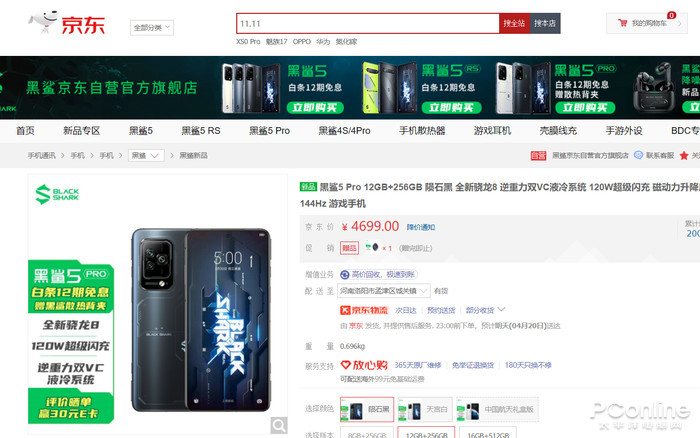This screenshot has width=700, height=438.
Task: Open the shopping cart icon
Action: coord(622,23)
